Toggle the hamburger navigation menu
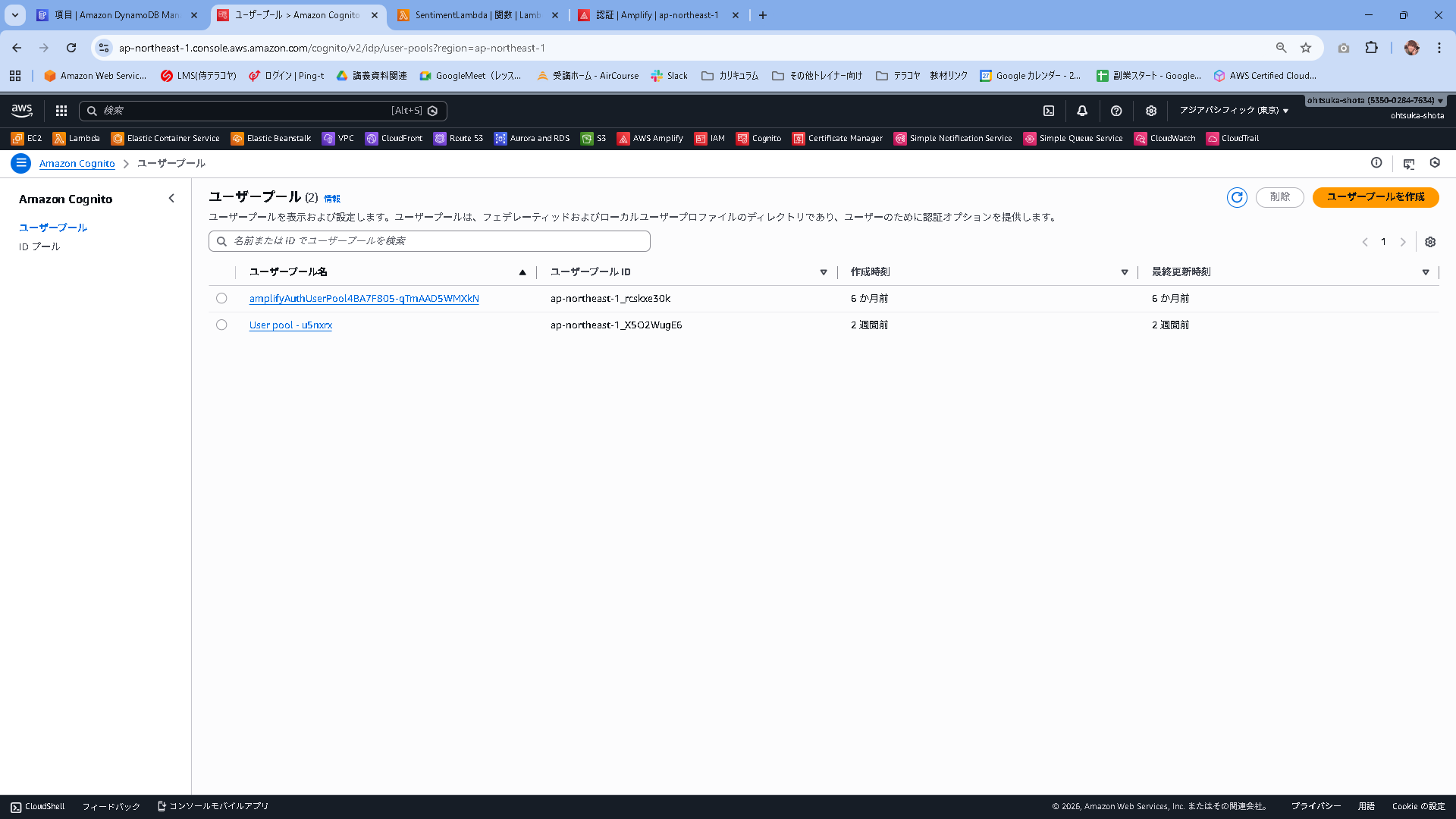The height and width of the screenshot is (819, 1456). (x=21, y=163)
